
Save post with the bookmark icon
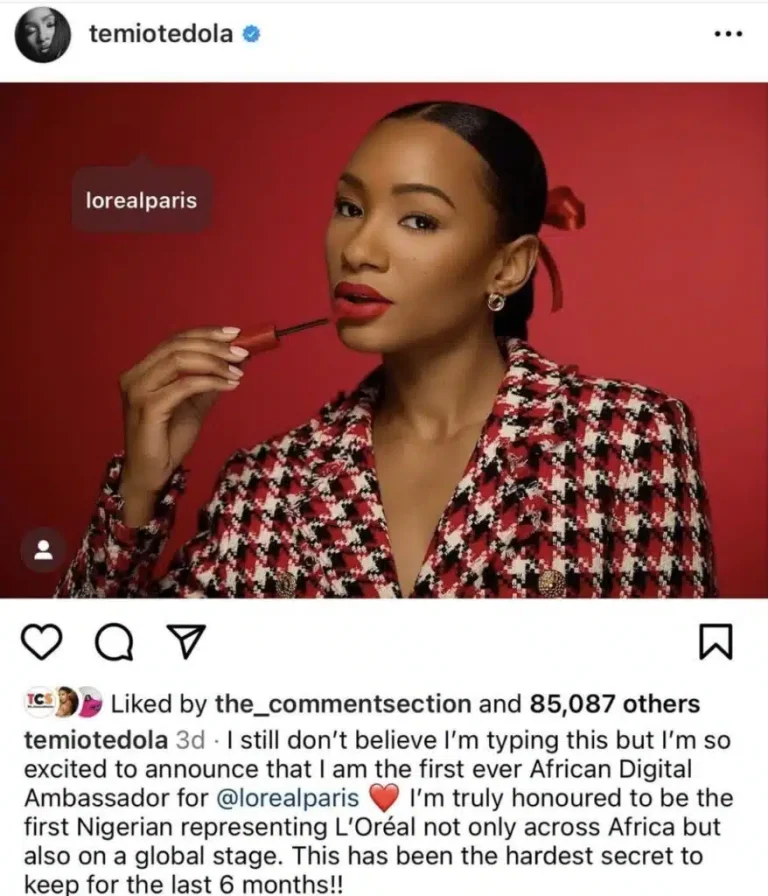click(716, 642)
